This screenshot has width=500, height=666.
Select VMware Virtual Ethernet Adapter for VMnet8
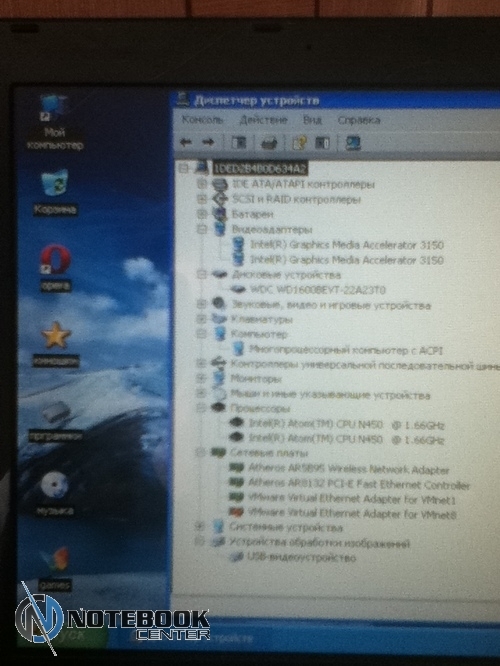pyautogui.click(x=352, y=514)
